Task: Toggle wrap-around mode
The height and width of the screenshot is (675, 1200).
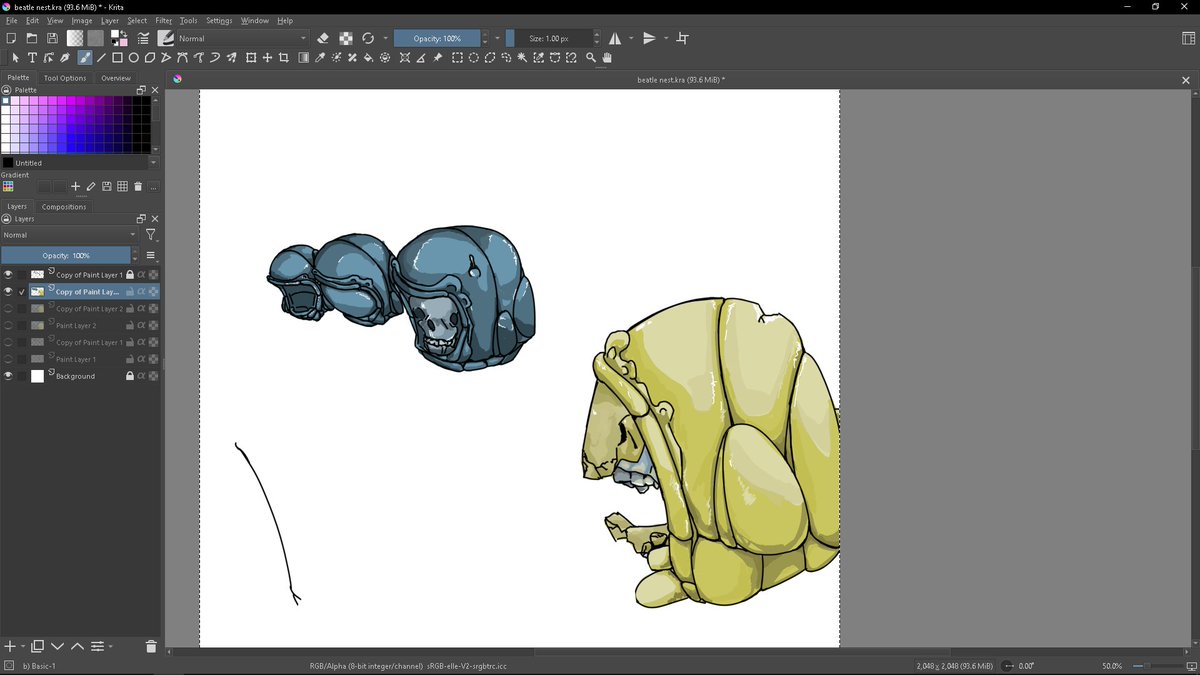Action: click(x=683, y=38)
